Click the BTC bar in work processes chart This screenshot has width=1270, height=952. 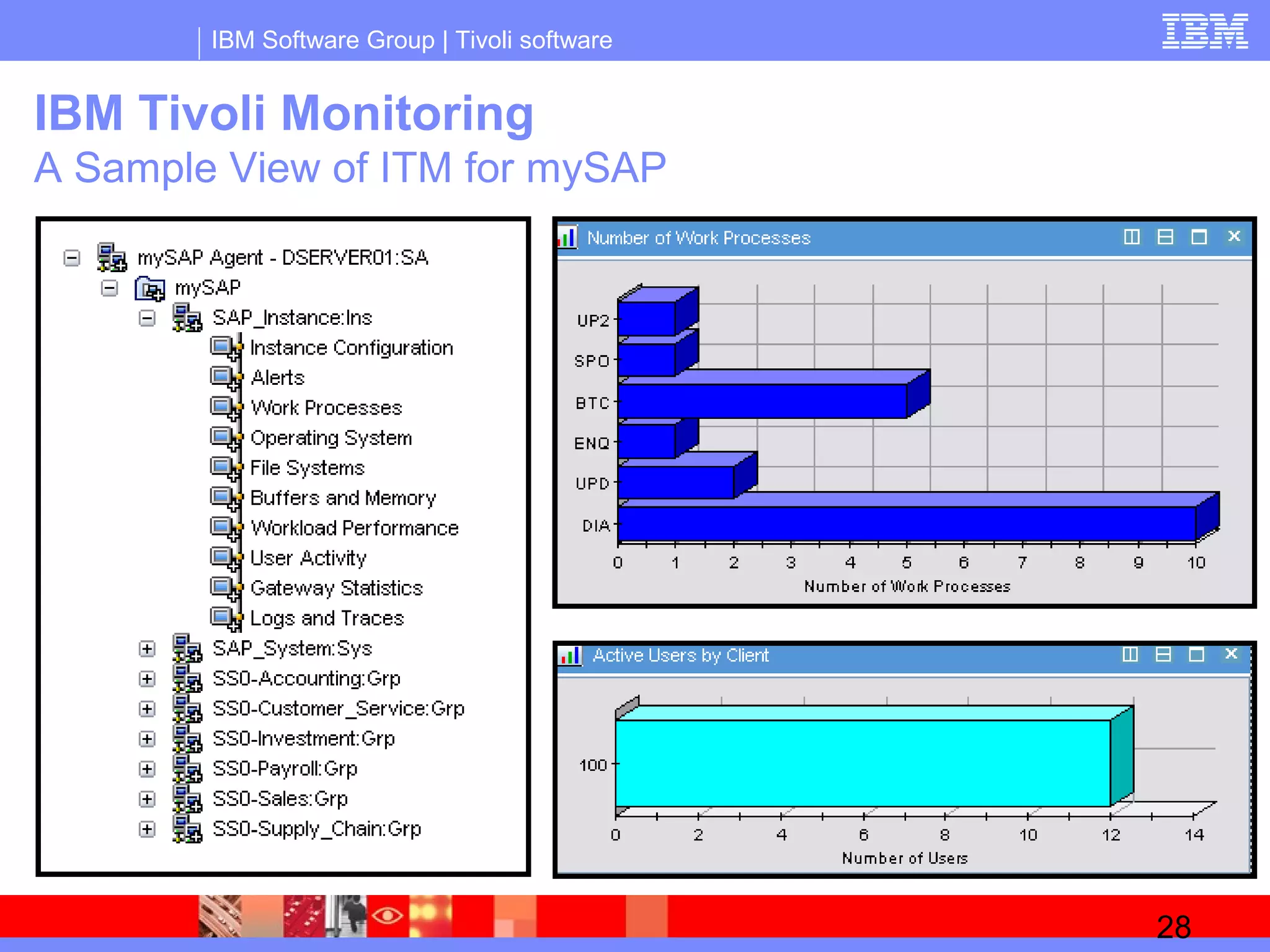click(x=762, y=401)
